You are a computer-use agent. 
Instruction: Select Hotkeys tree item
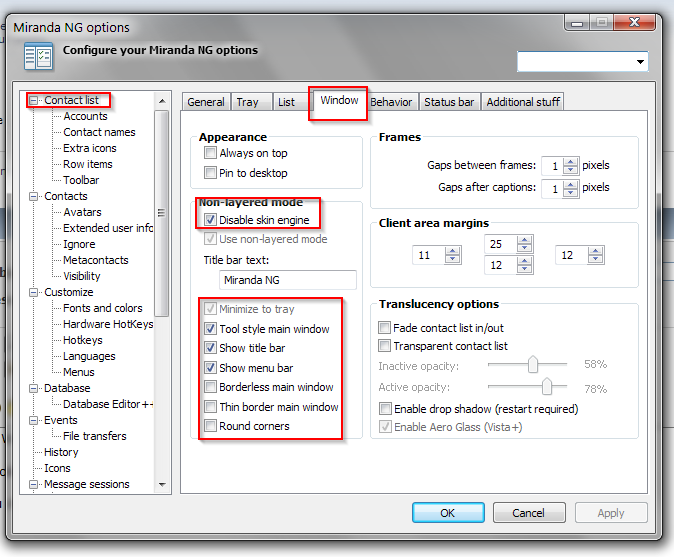[83, 340]
